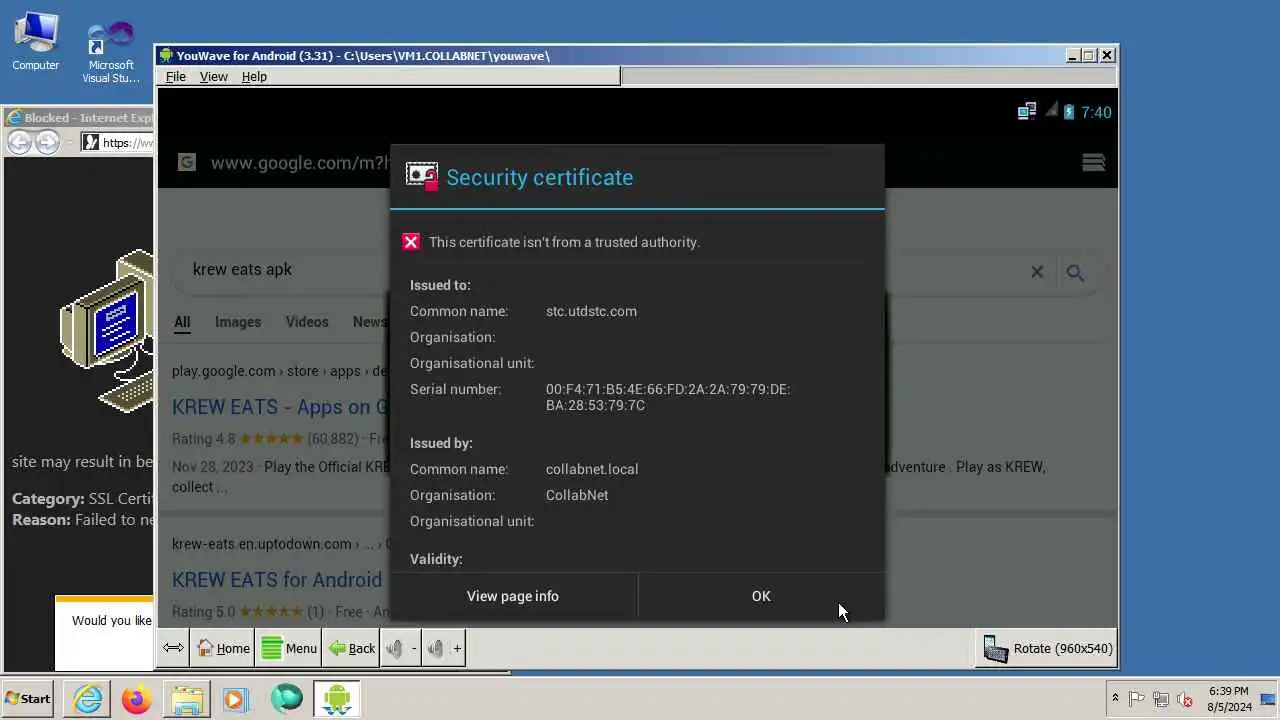Viewport: 1280px width, 720px height.
Task: Lower volume with speaker minus button
Action: click(x=401, y=648)
